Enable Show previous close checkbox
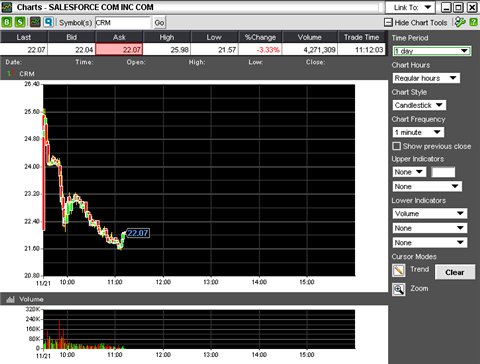 (397, 146)
